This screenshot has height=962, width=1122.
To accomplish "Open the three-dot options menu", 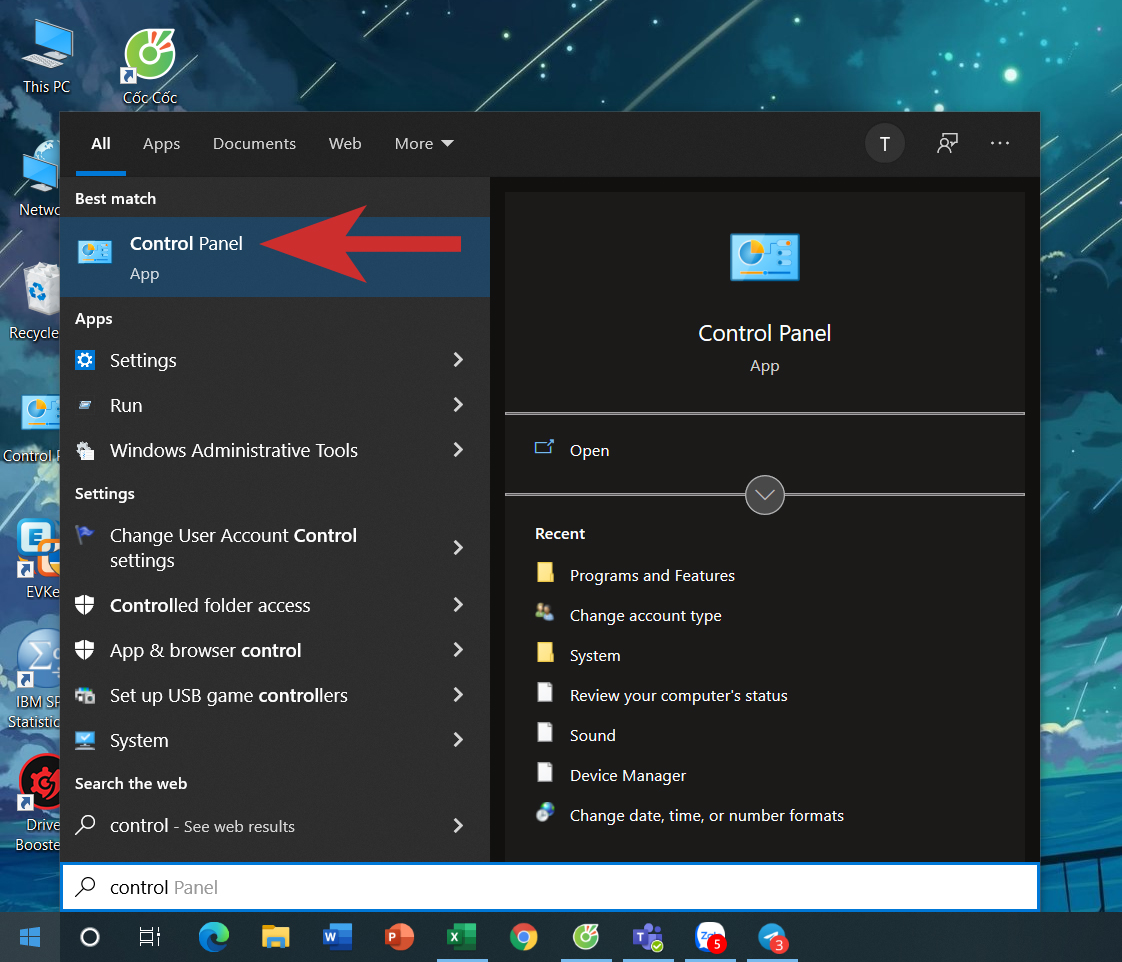I will pos(1000,144).
